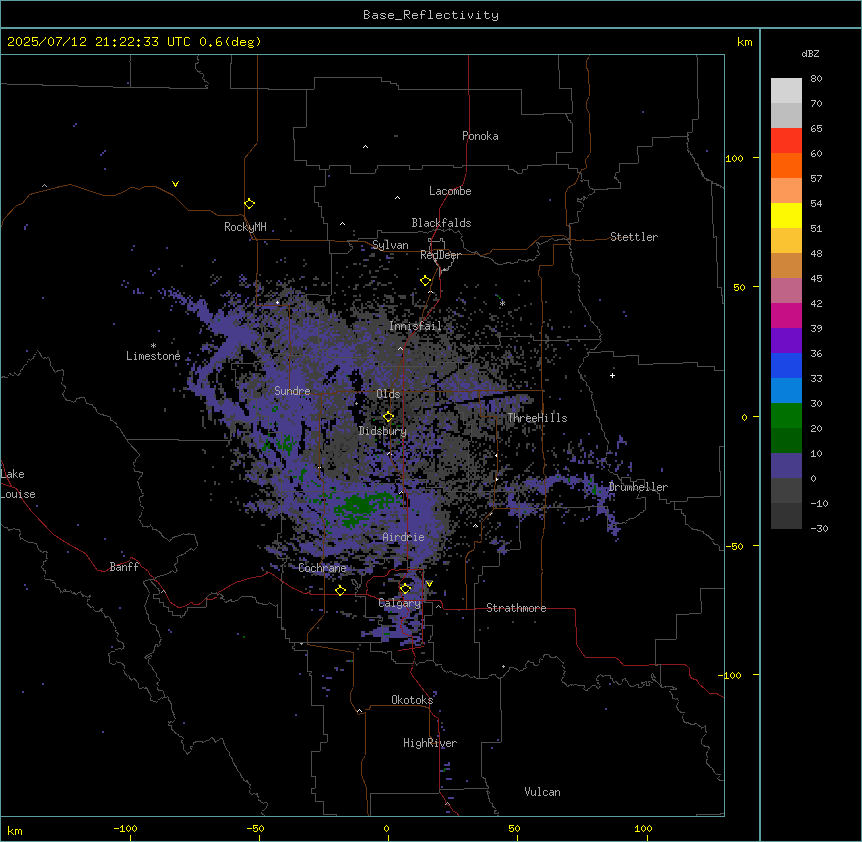
Task: Click the Banff town label
Action: coord(124,567)
